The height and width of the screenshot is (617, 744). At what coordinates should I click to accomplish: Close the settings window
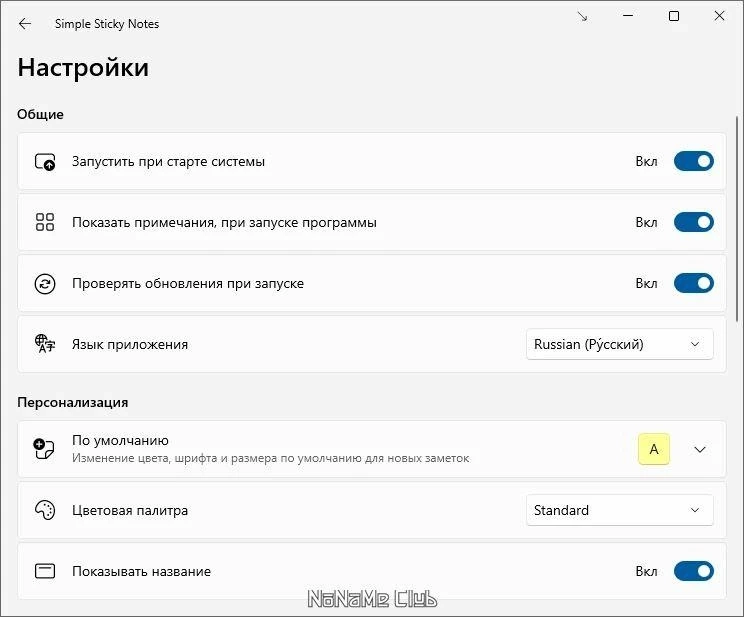[x=719, y=16]
